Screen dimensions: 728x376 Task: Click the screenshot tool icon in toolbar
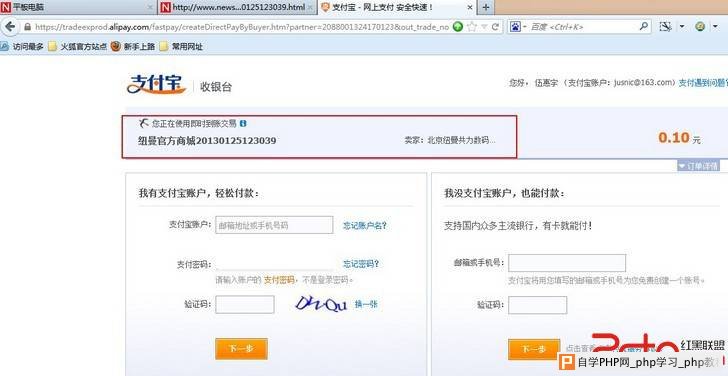(665, 26)
